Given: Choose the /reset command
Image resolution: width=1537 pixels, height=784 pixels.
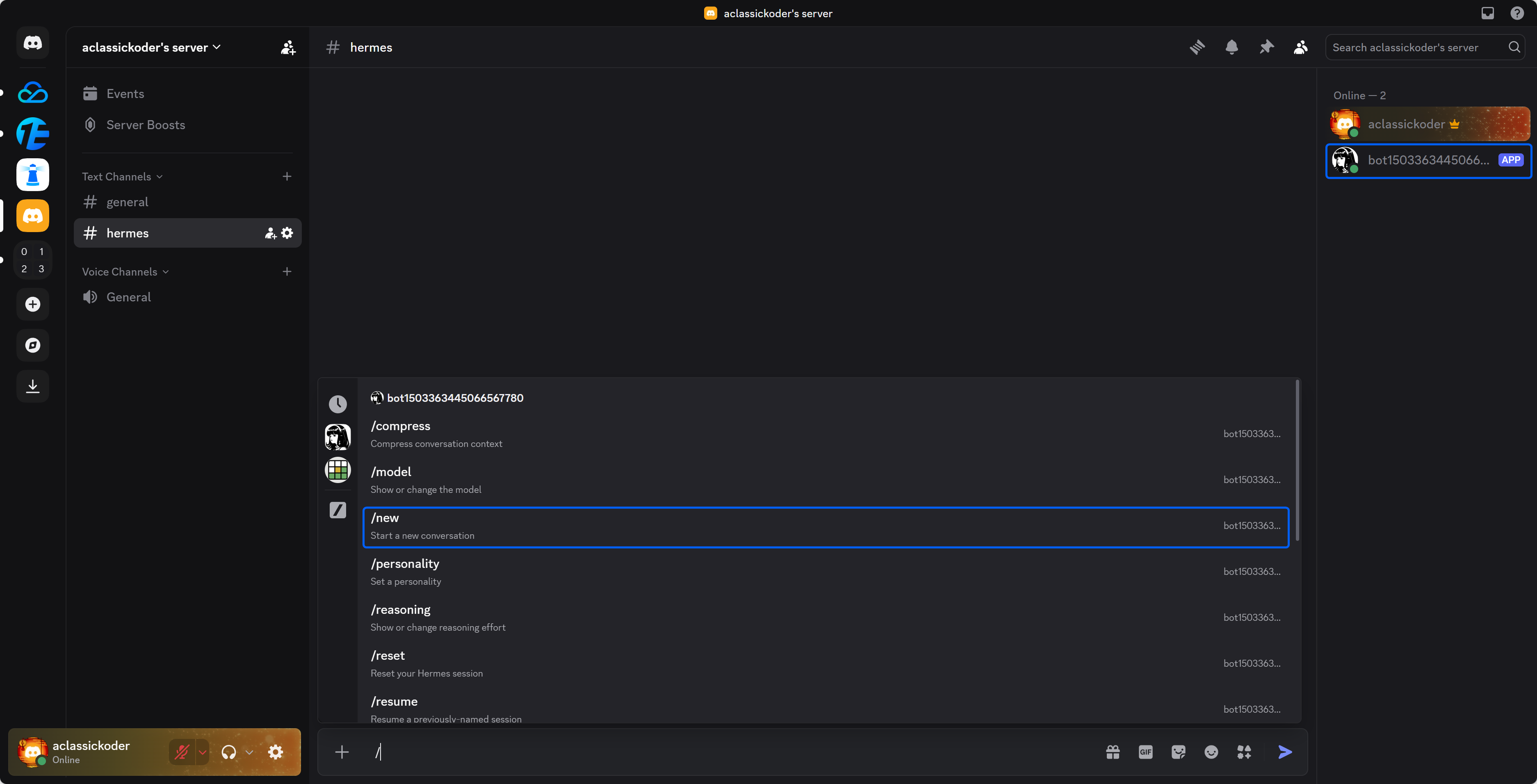Looking at the screenshot, I should (x=826, y=664).
